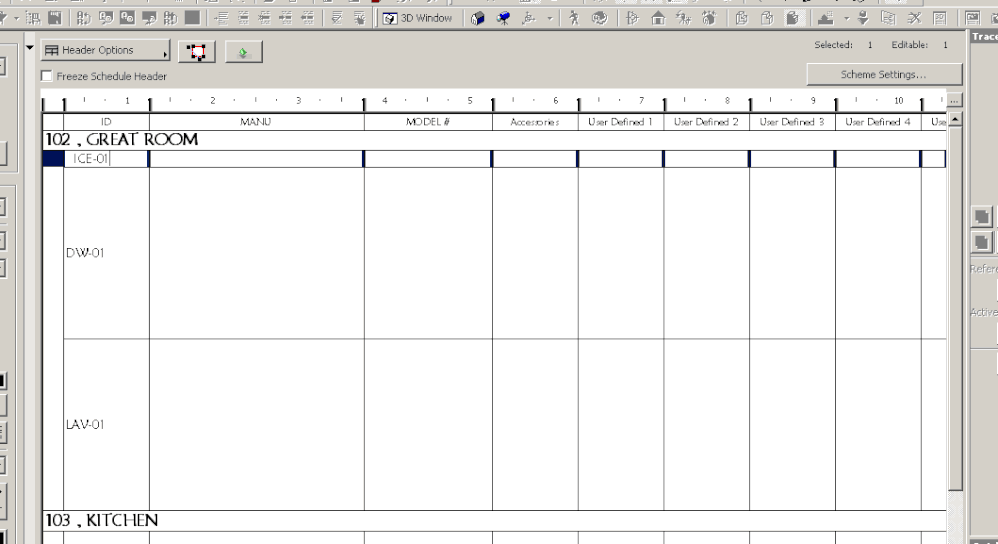Click the first icon in the Trace panel
The width and height of the screenshot is (998, 544).
coord(981,216)
